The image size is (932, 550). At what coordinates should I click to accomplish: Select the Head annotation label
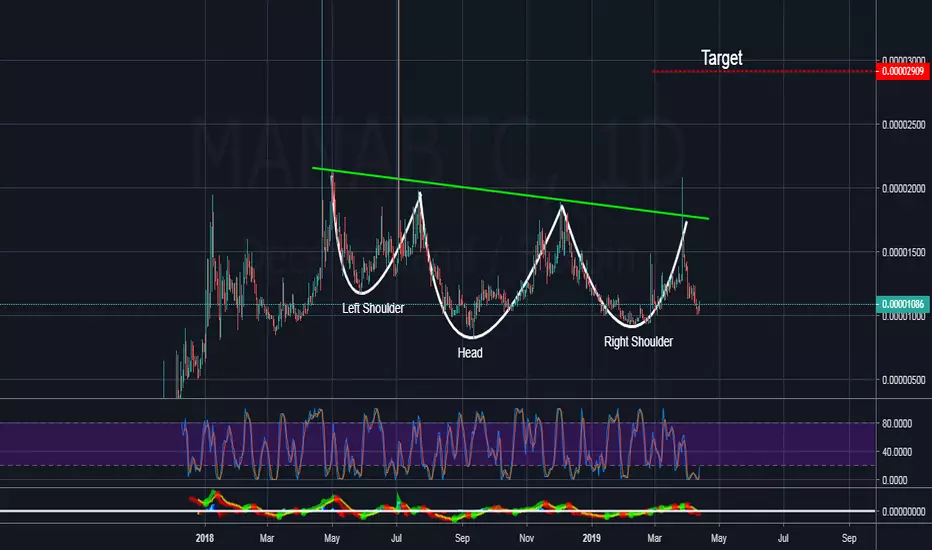[470, 353]
